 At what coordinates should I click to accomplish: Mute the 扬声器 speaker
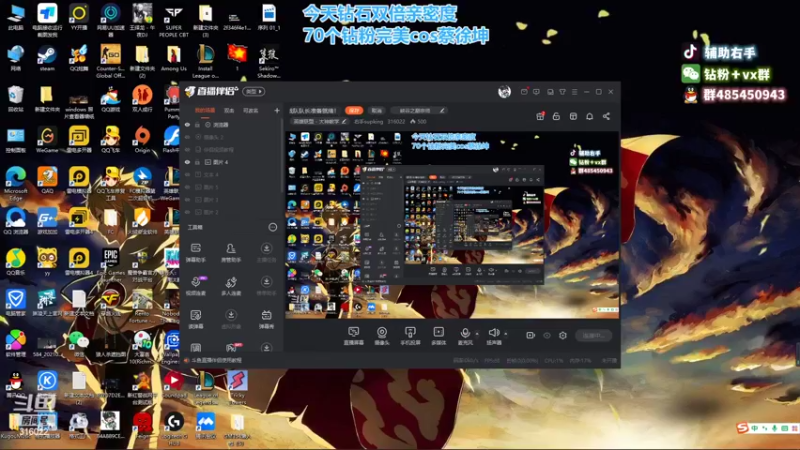tap(493, 336)
